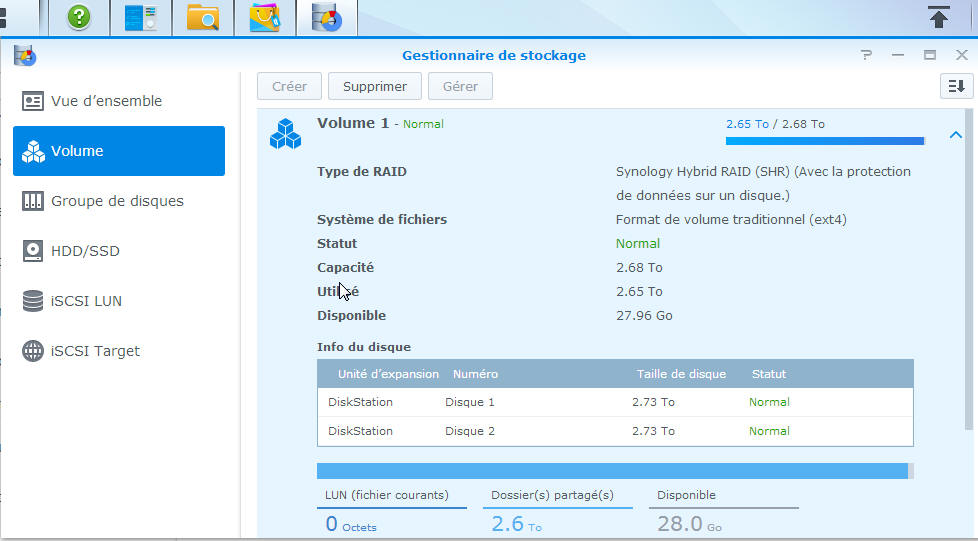
Task: Click the Créer button
Action: pyautogui.click(x=289, y=86)
